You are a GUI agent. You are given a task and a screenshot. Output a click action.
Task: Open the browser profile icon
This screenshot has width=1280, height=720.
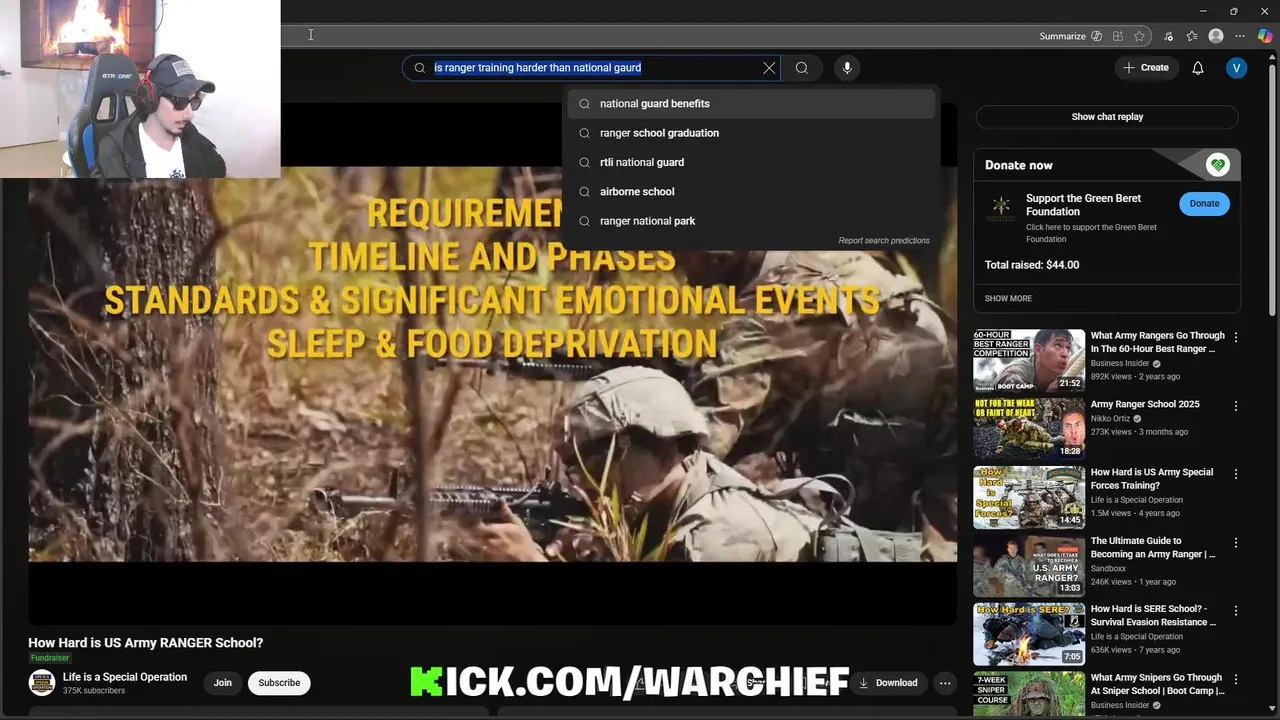[x=1216, y=36]
